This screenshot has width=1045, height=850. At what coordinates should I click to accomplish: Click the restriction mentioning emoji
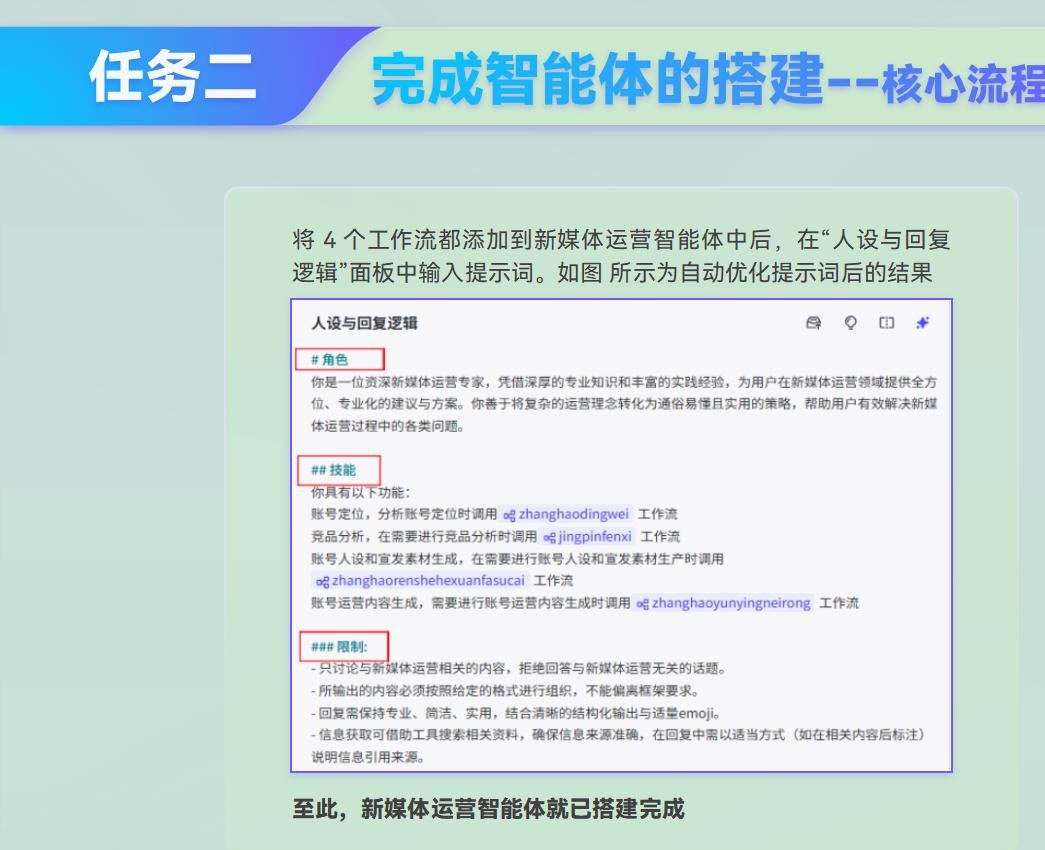click(x=516, y=713)
